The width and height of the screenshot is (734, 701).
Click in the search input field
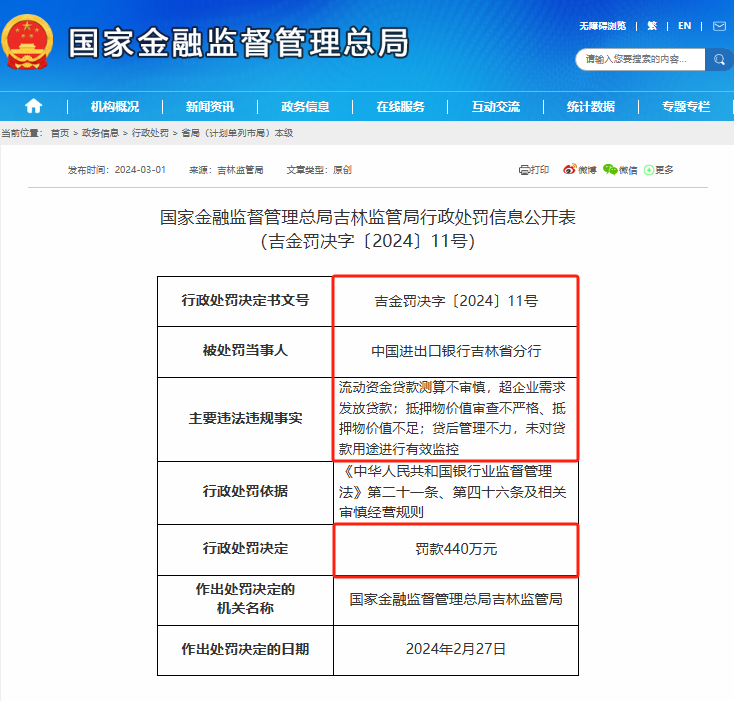640,60
